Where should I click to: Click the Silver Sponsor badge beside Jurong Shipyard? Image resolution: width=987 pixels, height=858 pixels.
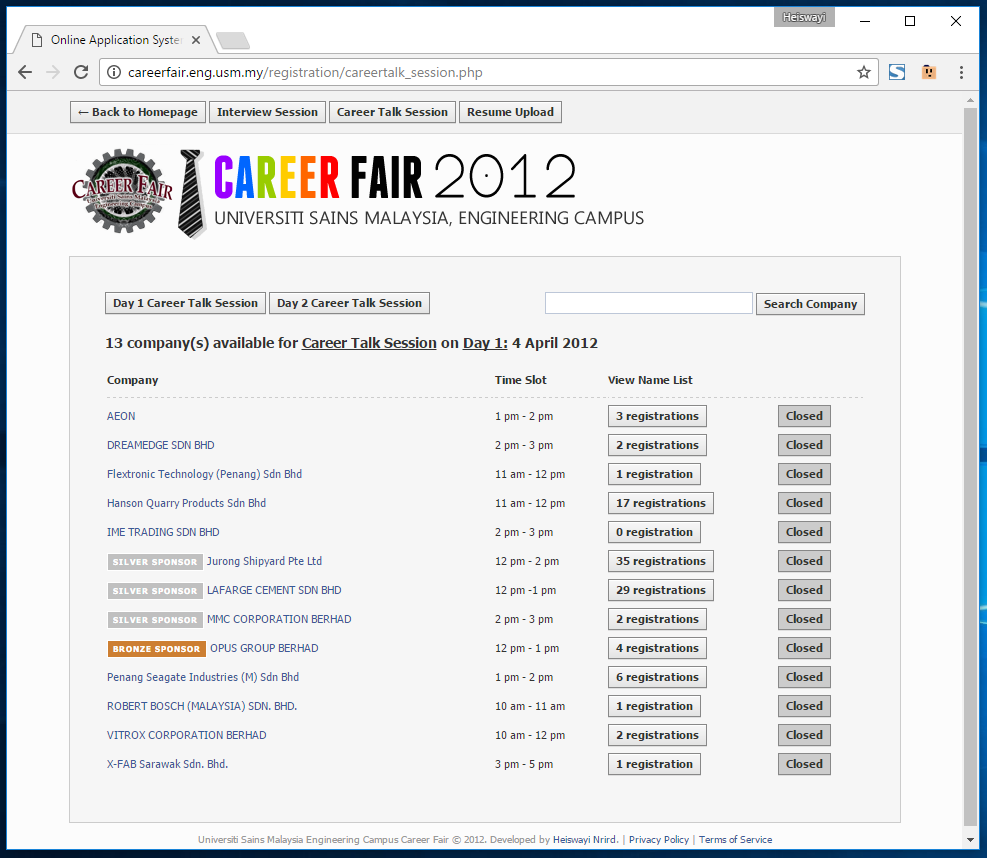155,562
